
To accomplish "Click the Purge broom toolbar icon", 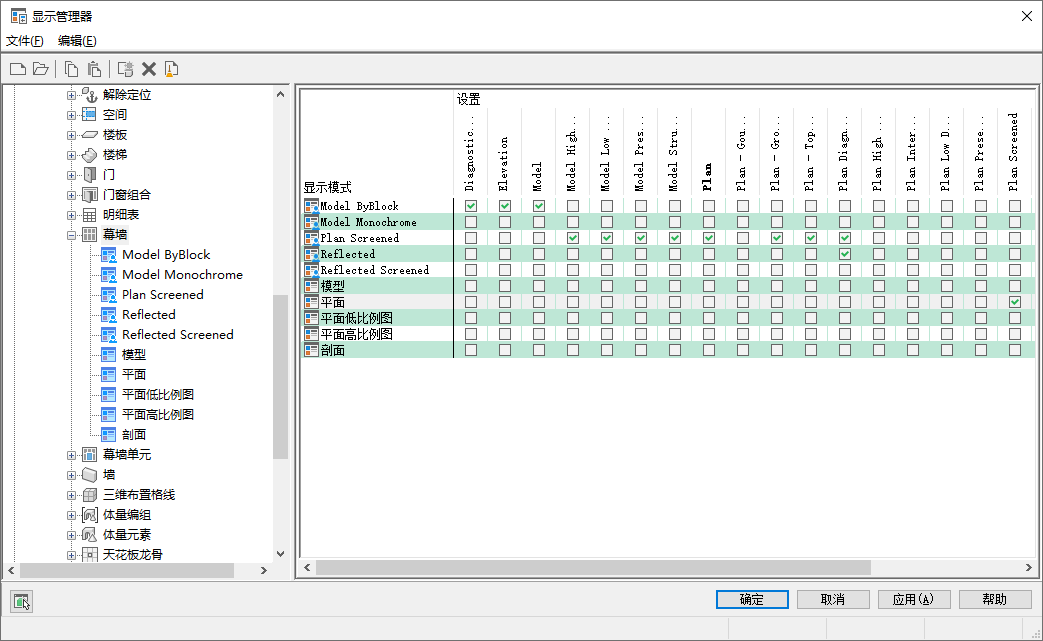I will point(172,69).
